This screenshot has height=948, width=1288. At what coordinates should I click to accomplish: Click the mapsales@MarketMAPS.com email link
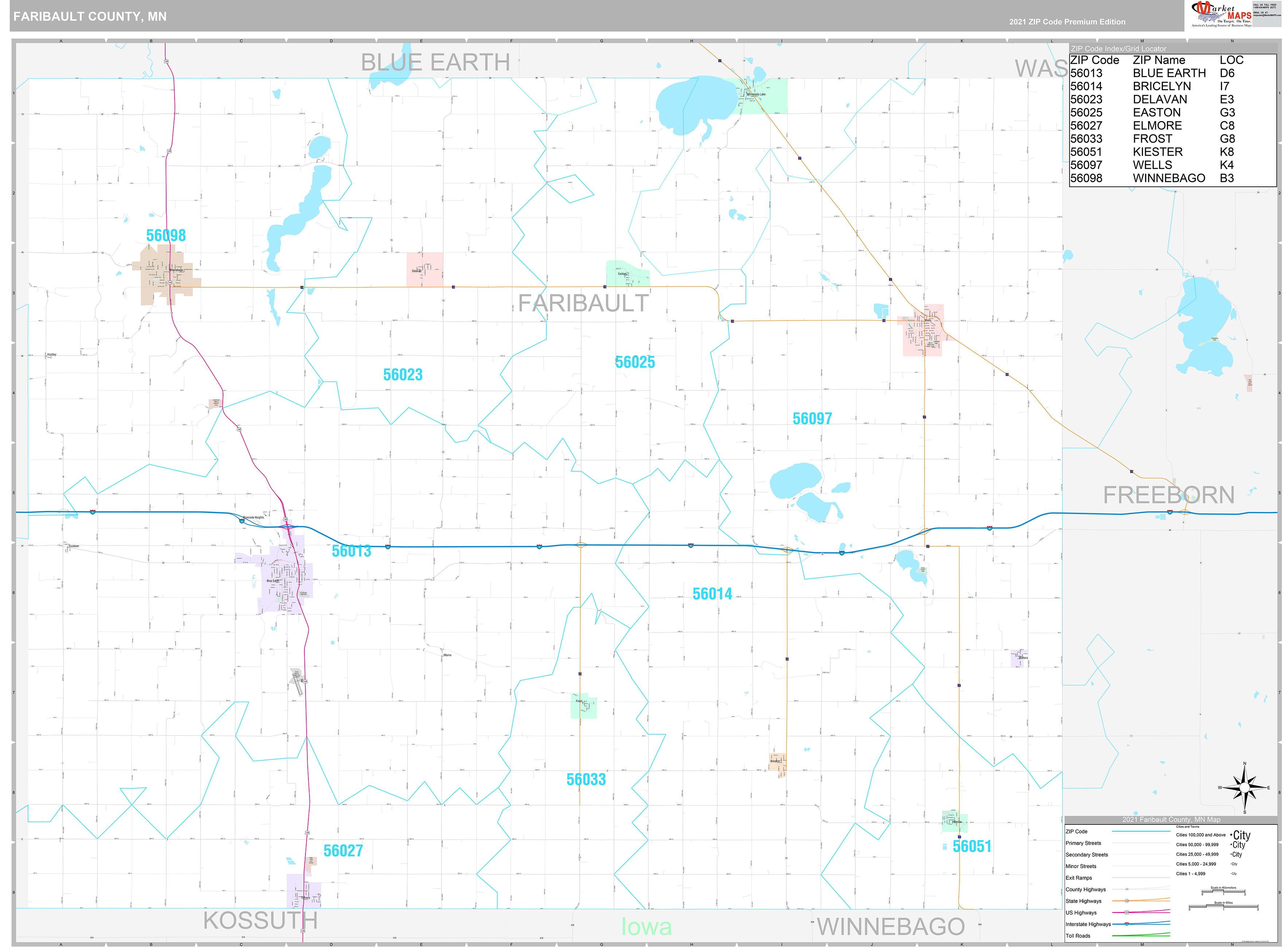pos(1268,15)
